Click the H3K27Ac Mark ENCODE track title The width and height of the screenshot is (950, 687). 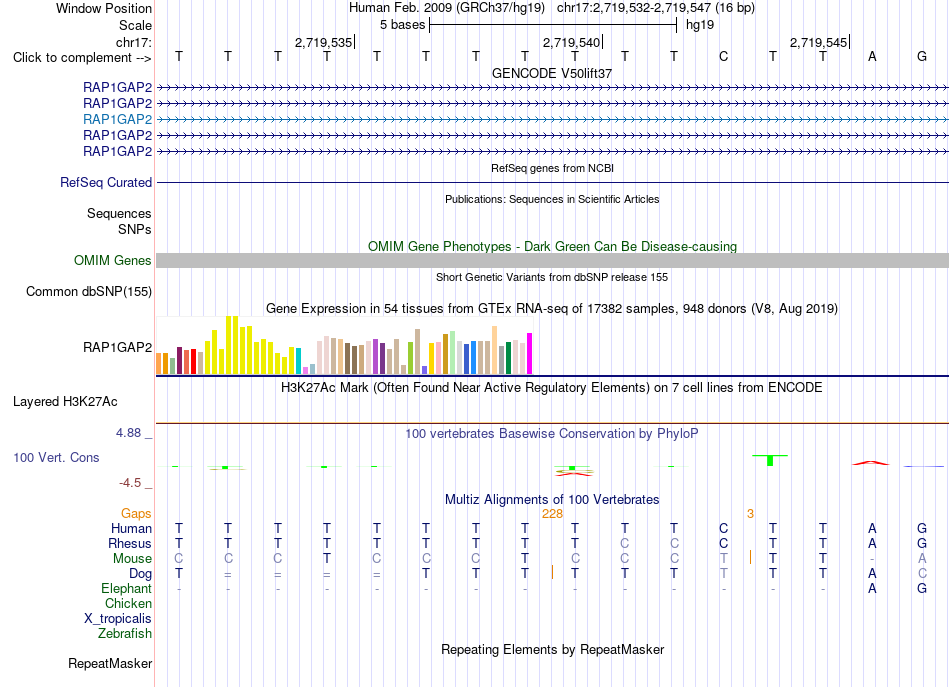pos(552,388)
